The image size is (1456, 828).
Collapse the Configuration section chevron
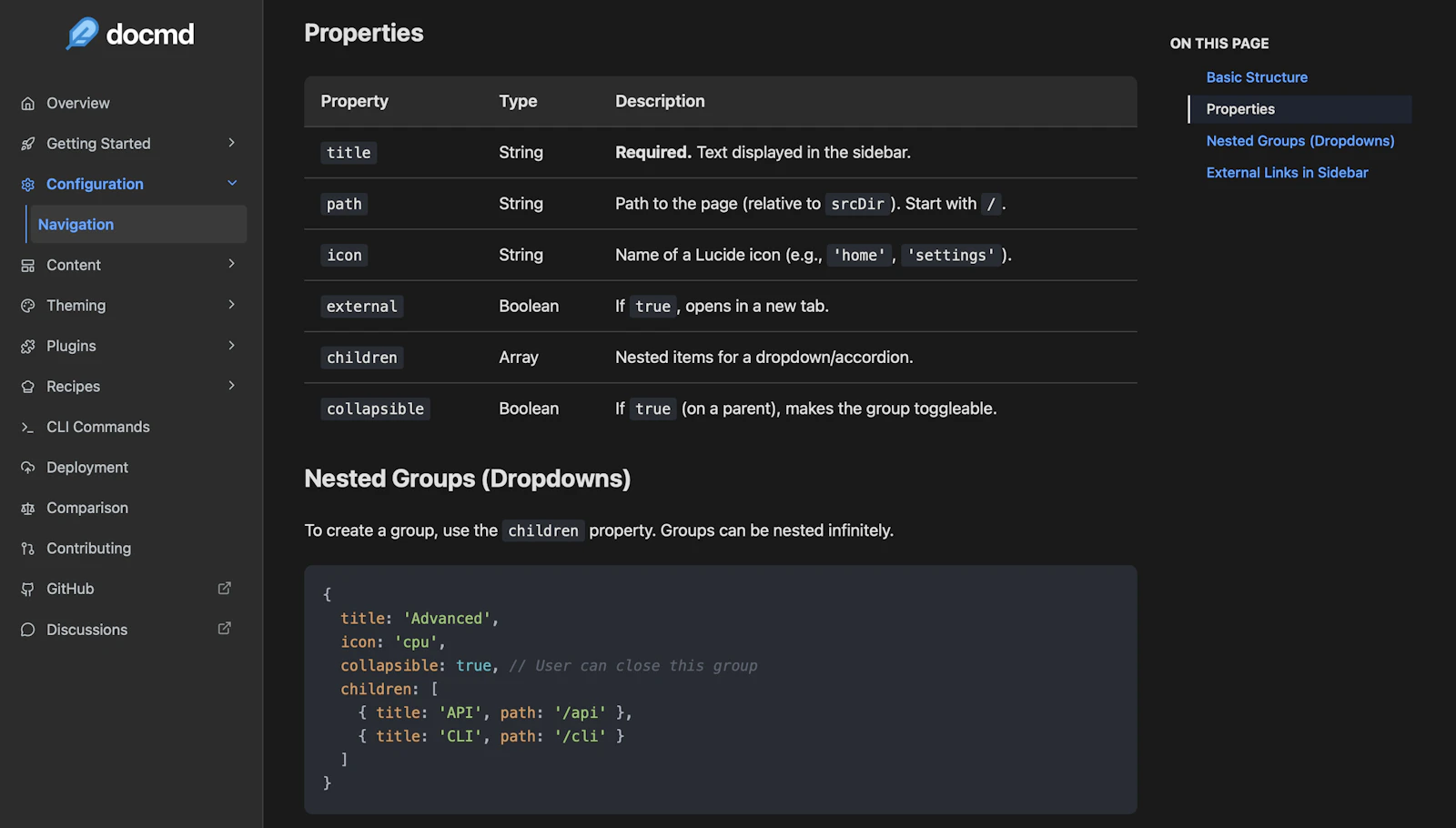pyautogui.click(x=232, y=183)
